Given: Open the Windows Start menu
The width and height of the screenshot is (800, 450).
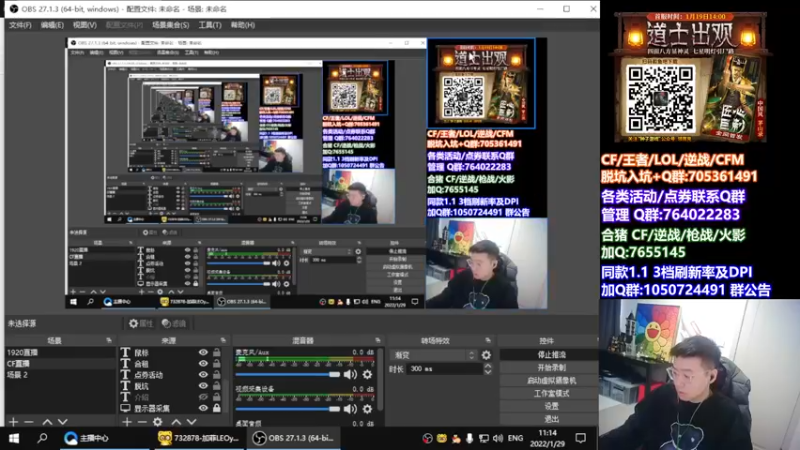Looking at the screenshot, I should click(x=14, y=438).
